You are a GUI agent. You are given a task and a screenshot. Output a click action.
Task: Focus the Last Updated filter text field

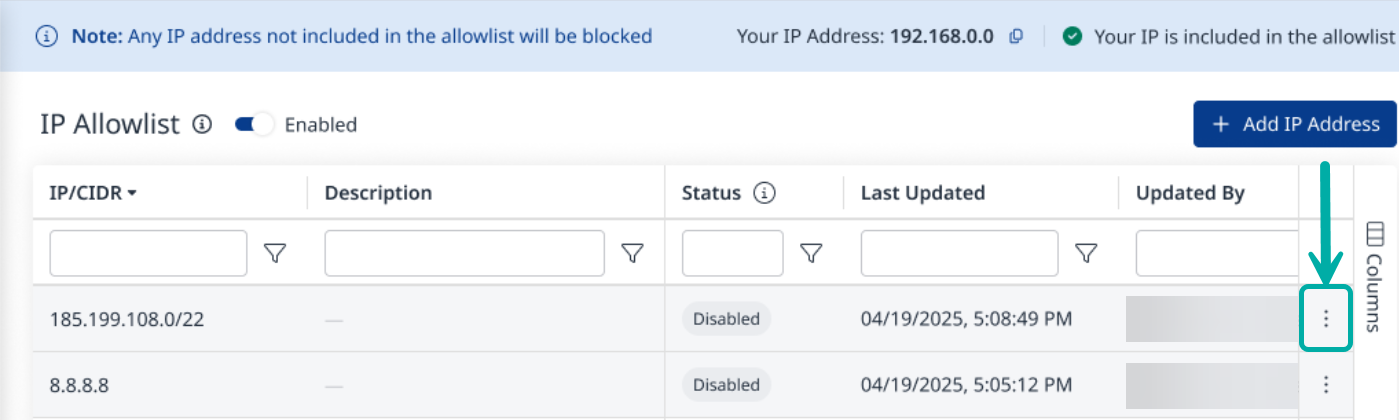pyautogui.click(x=959, y=254)
